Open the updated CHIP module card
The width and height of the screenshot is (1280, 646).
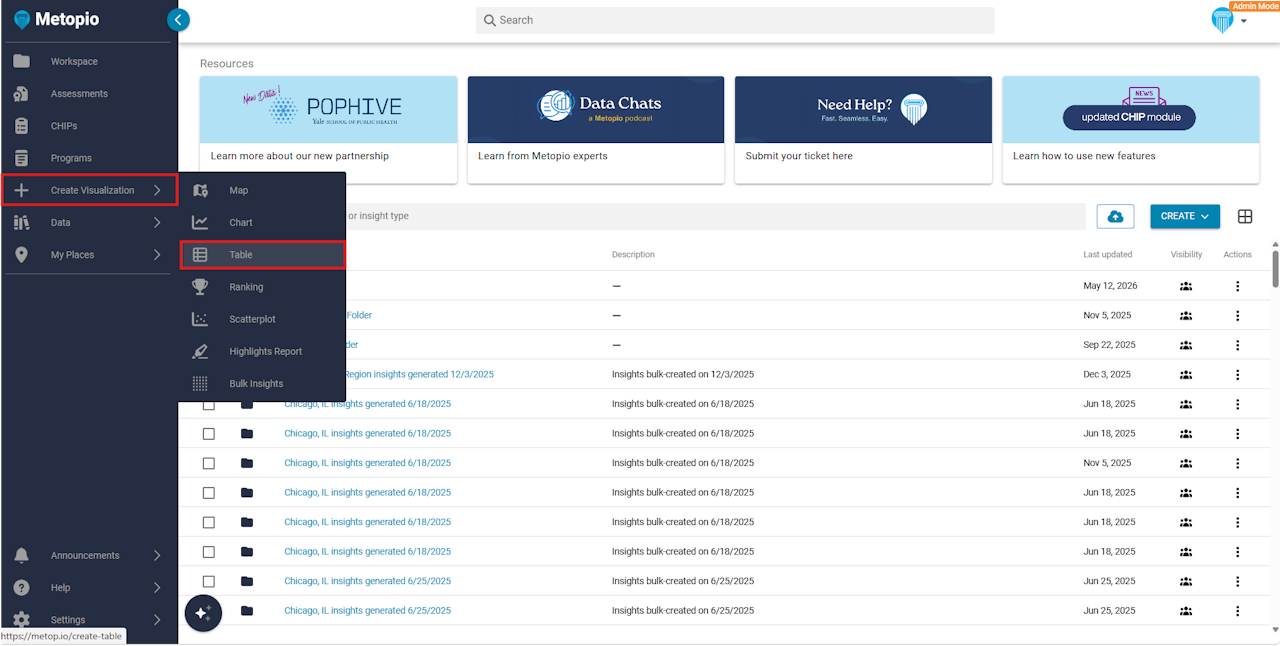(x=1131, y=130)
